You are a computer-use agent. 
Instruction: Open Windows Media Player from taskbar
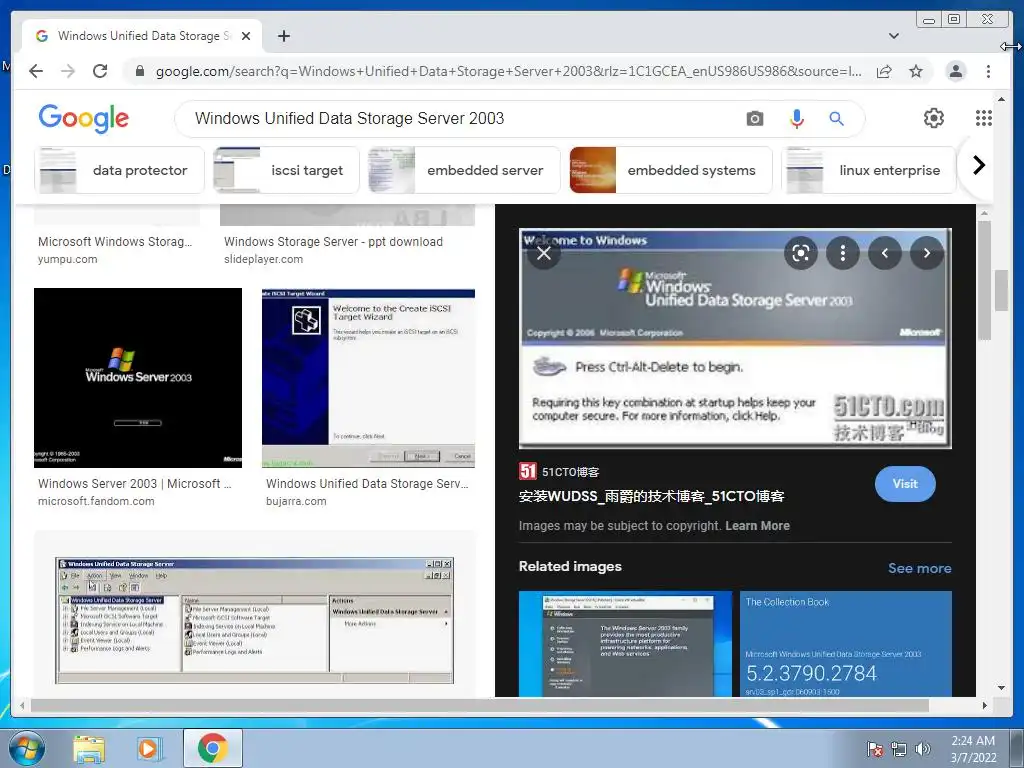coord(148,750)
